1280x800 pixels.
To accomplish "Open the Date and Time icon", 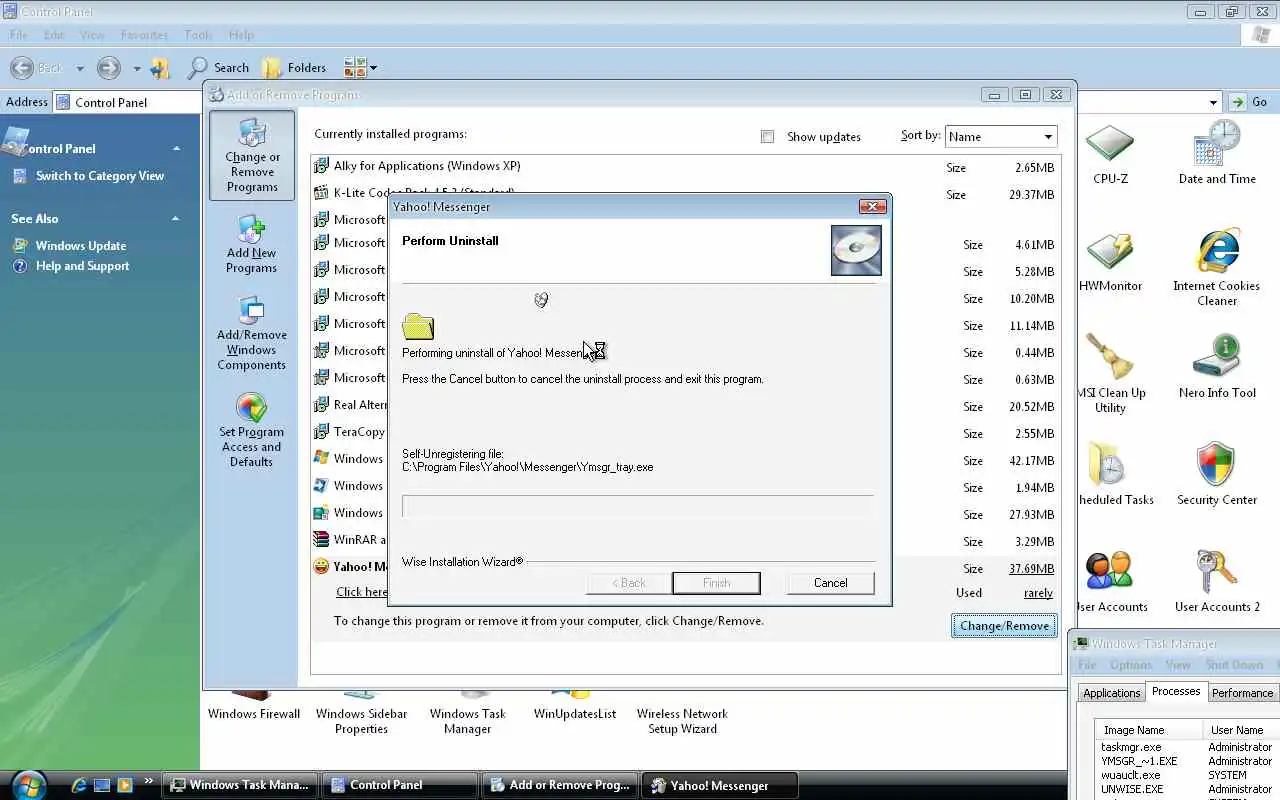I will coord(1217,154).
